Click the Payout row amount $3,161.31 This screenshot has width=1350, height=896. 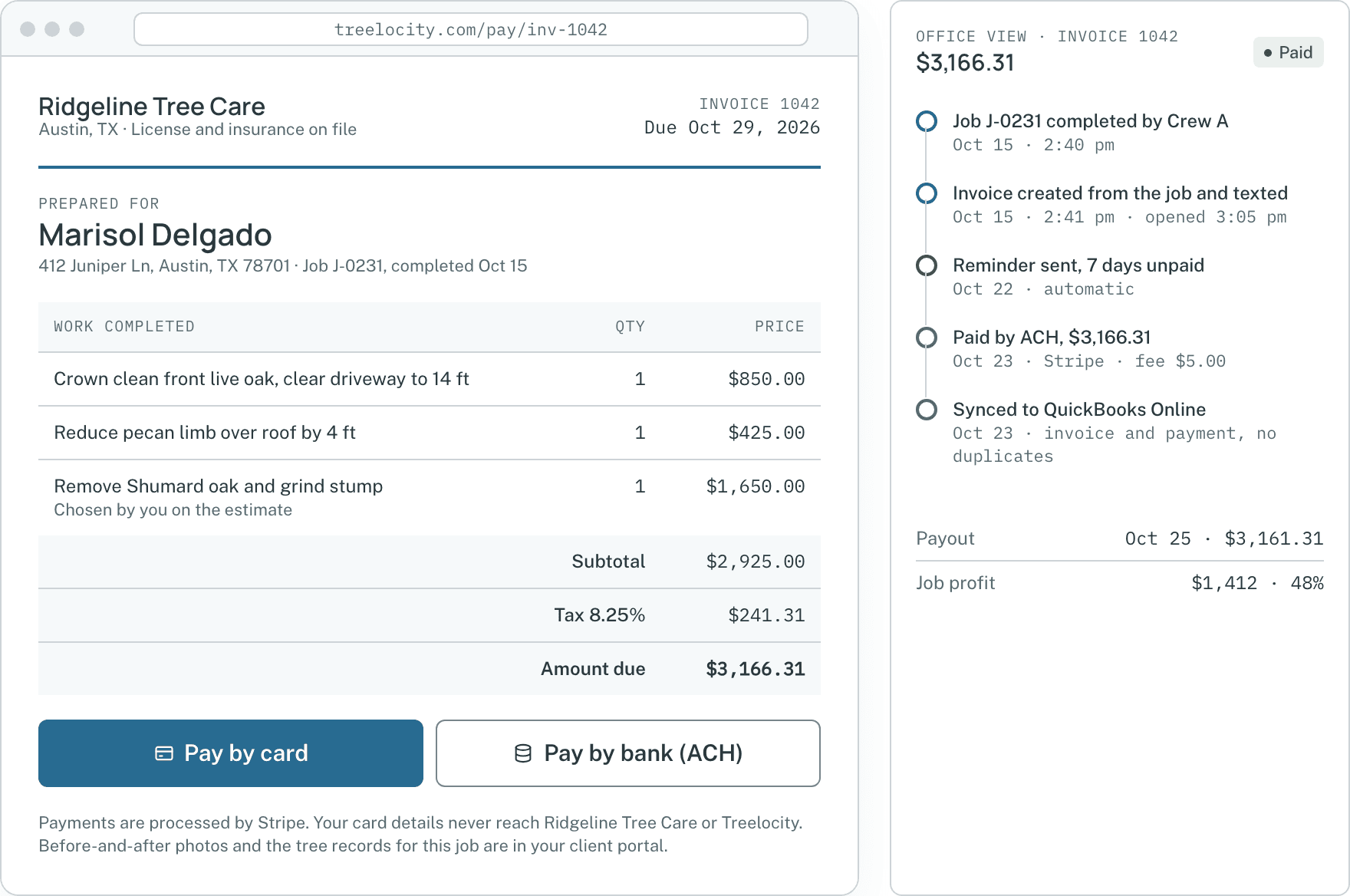[x=1274, y=539]
